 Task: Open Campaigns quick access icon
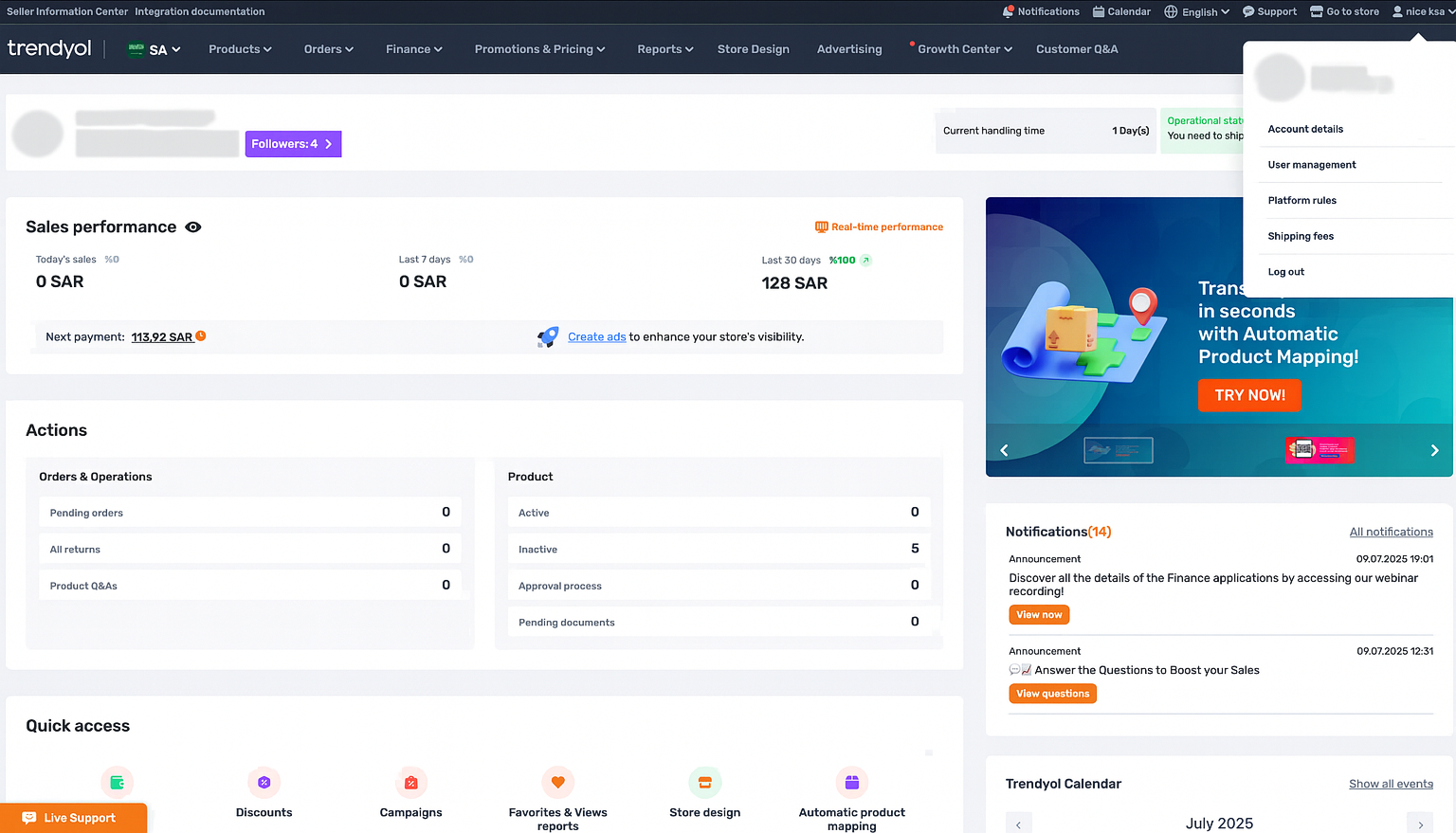[410, 783]
